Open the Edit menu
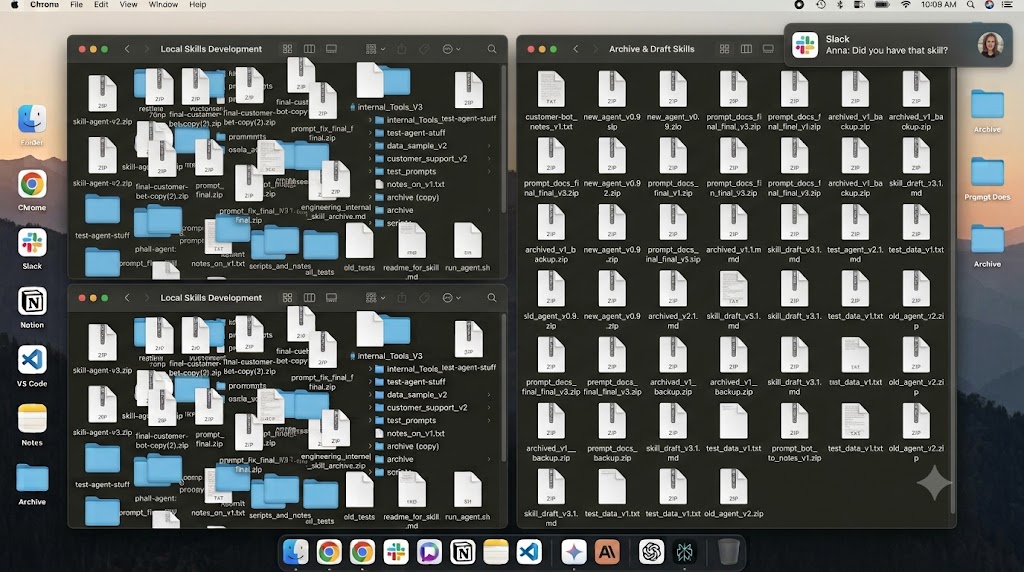 tap(101, 5)
